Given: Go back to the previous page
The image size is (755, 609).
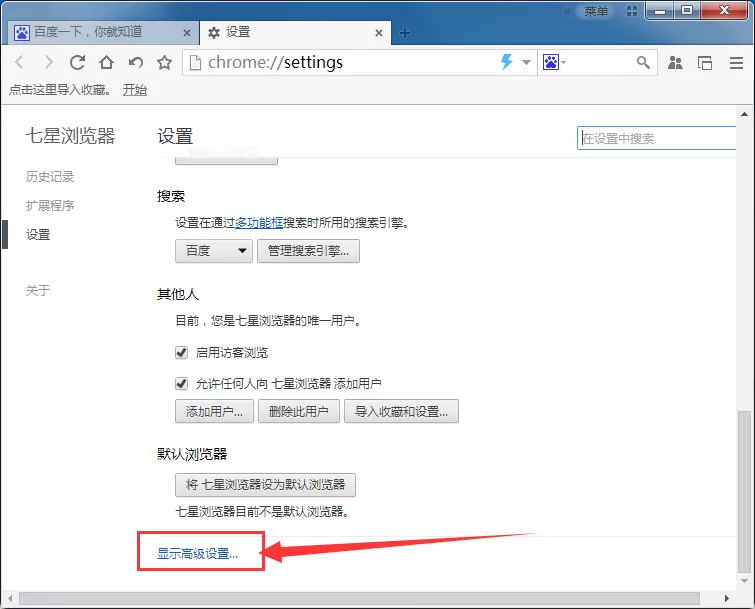Looking at the screenshot, I should tap(19, 62).
